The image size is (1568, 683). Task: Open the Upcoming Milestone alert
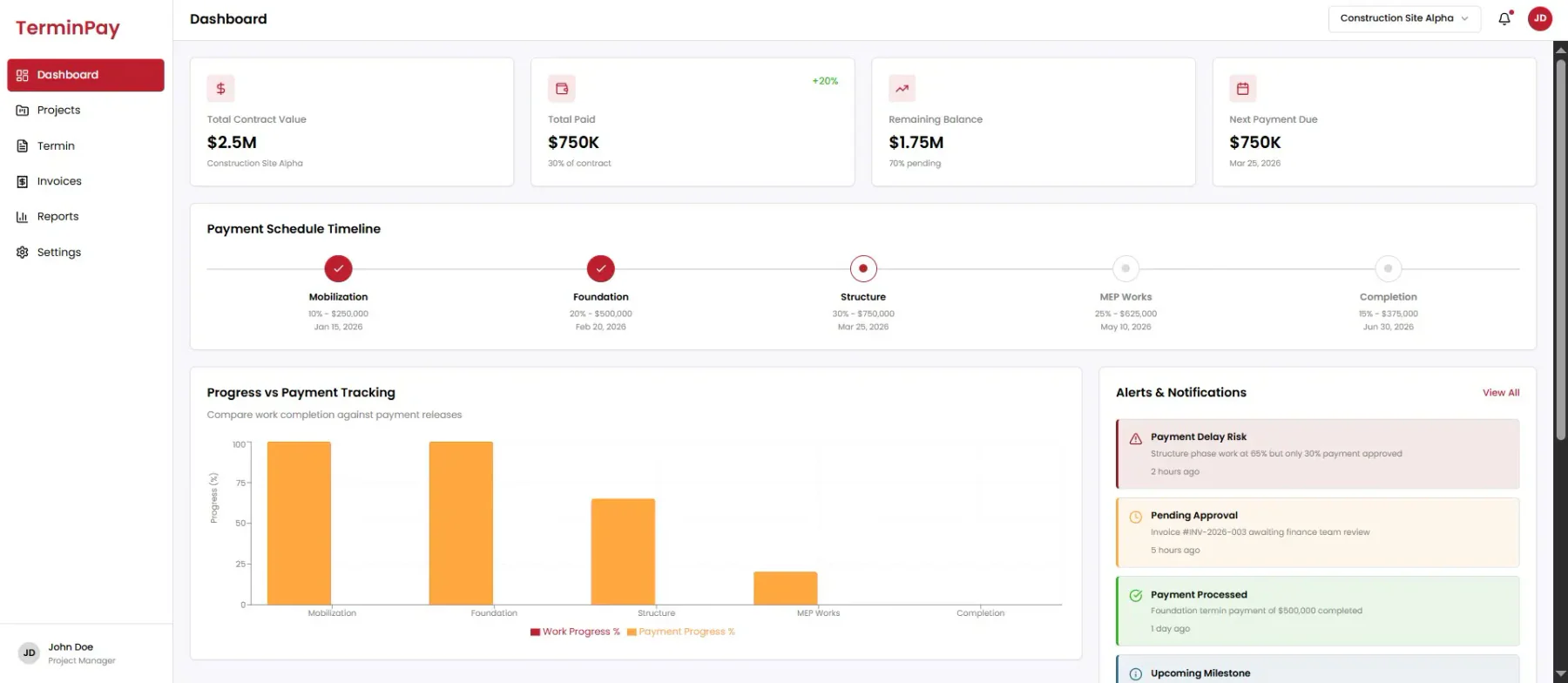tap(1317, 669)
